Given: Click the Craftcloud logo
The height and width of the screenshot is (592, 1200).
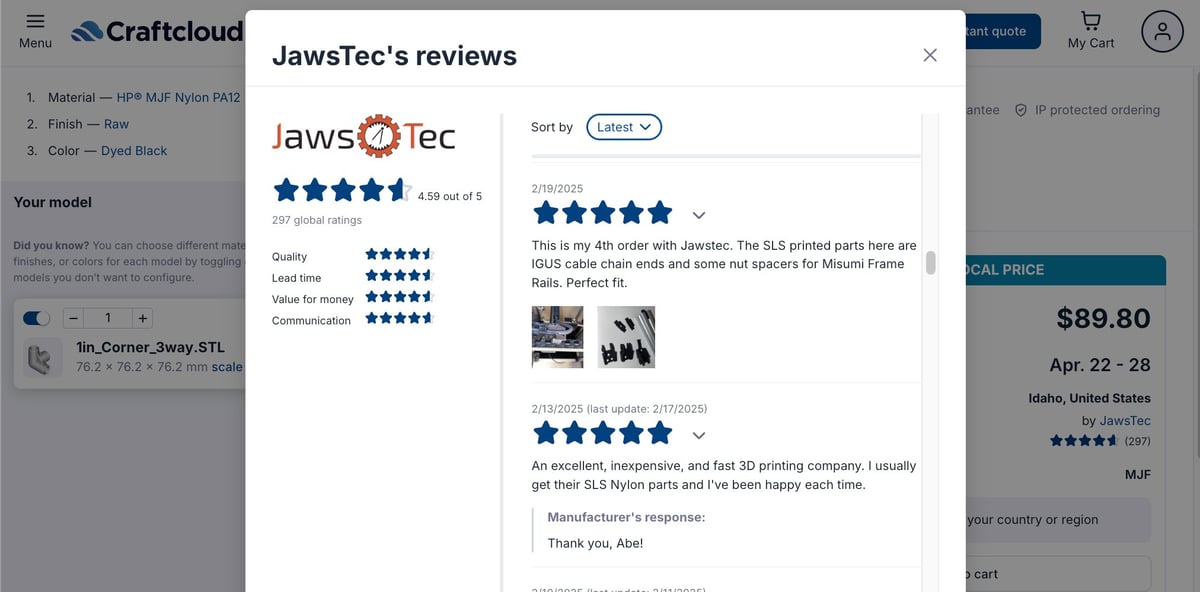Looking at the screenshot, I should [x=158, y=32].
